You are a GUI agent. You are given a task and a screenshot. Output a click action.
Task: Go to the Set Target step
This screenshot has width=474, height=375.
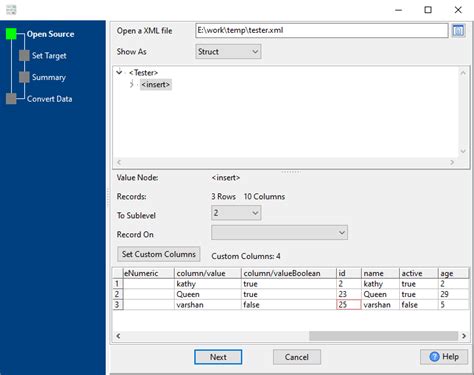pos(49,56)
